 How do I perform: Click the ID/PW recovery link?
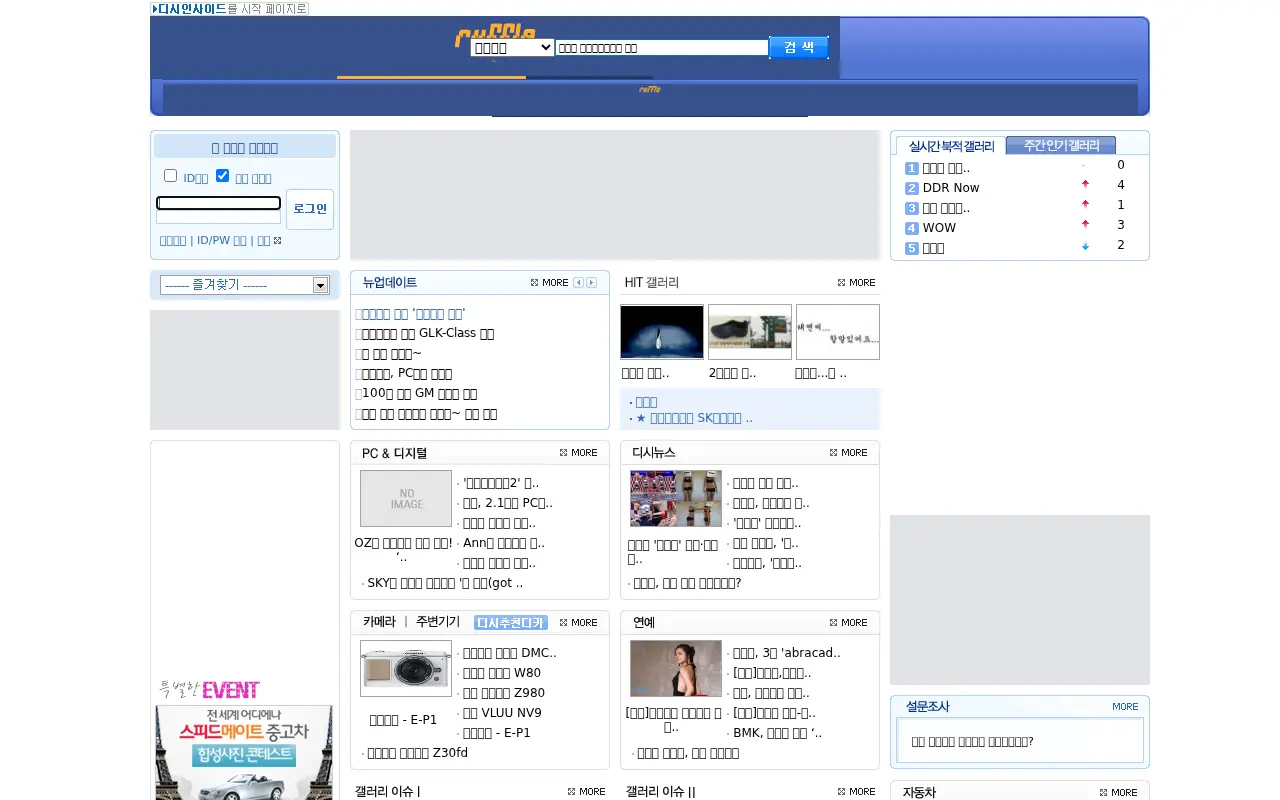(x=221, y=240)
